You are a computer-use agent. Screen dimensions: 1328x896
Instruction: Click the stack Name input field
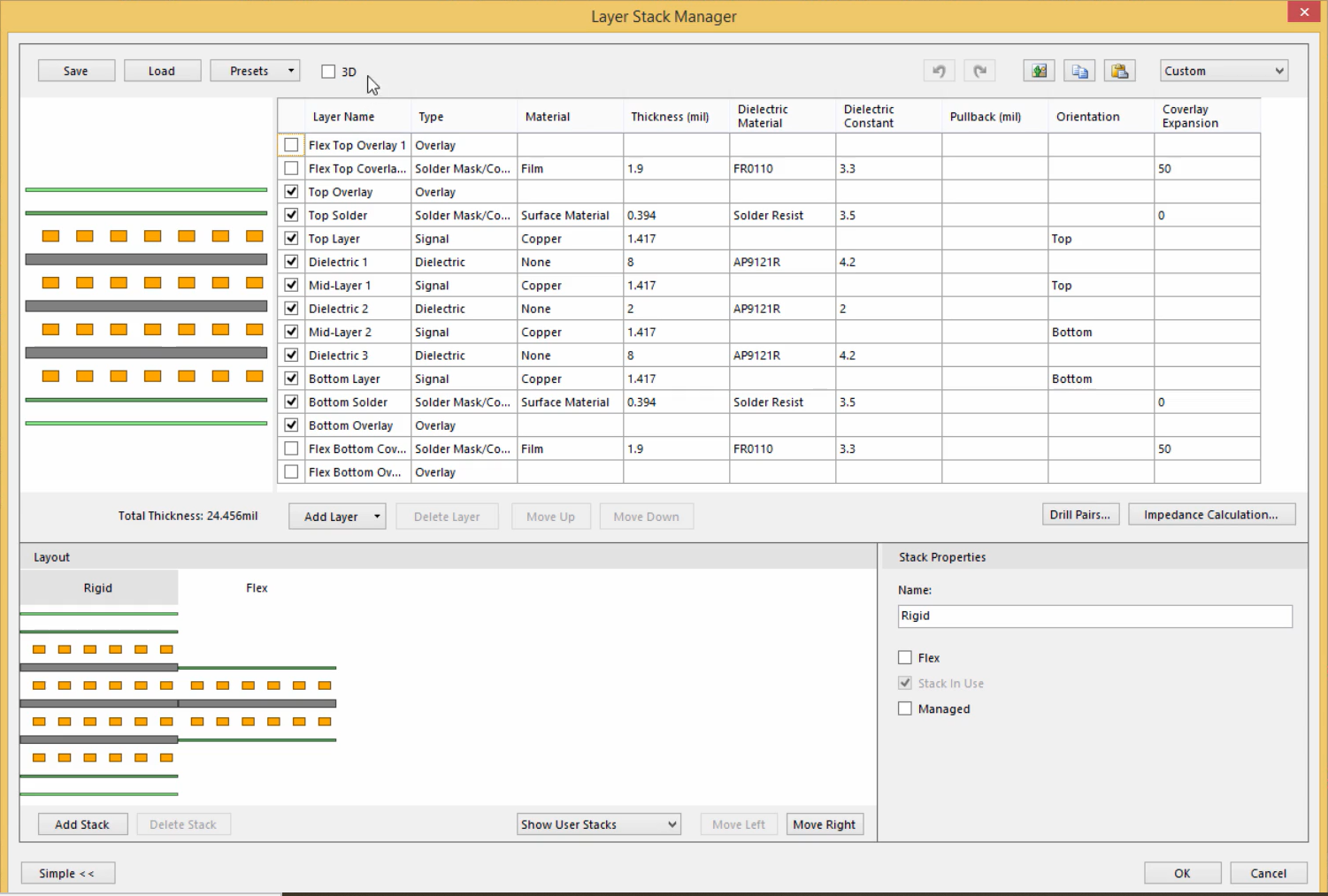(x=1094, y=616)
